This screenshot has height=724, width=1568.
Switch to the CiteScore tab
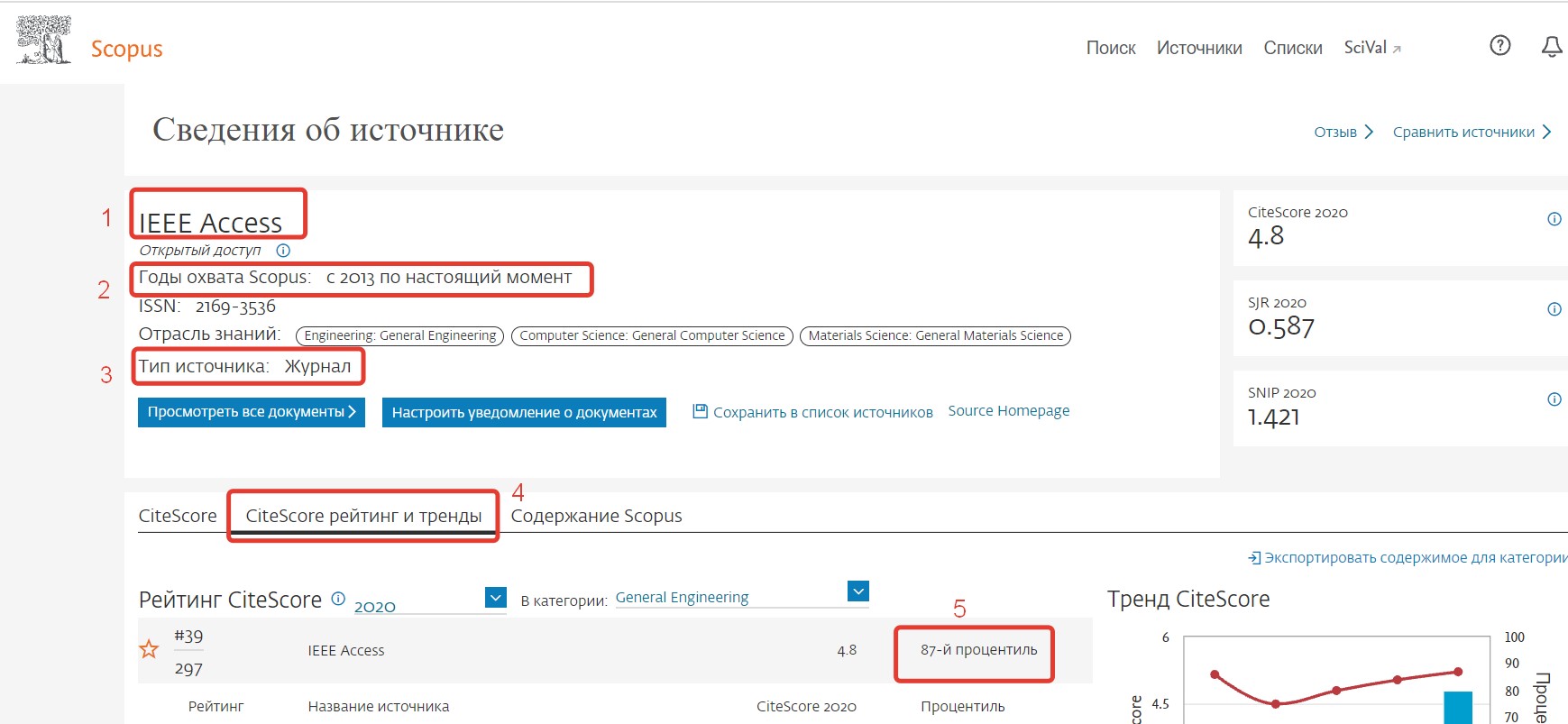[178, 516]
